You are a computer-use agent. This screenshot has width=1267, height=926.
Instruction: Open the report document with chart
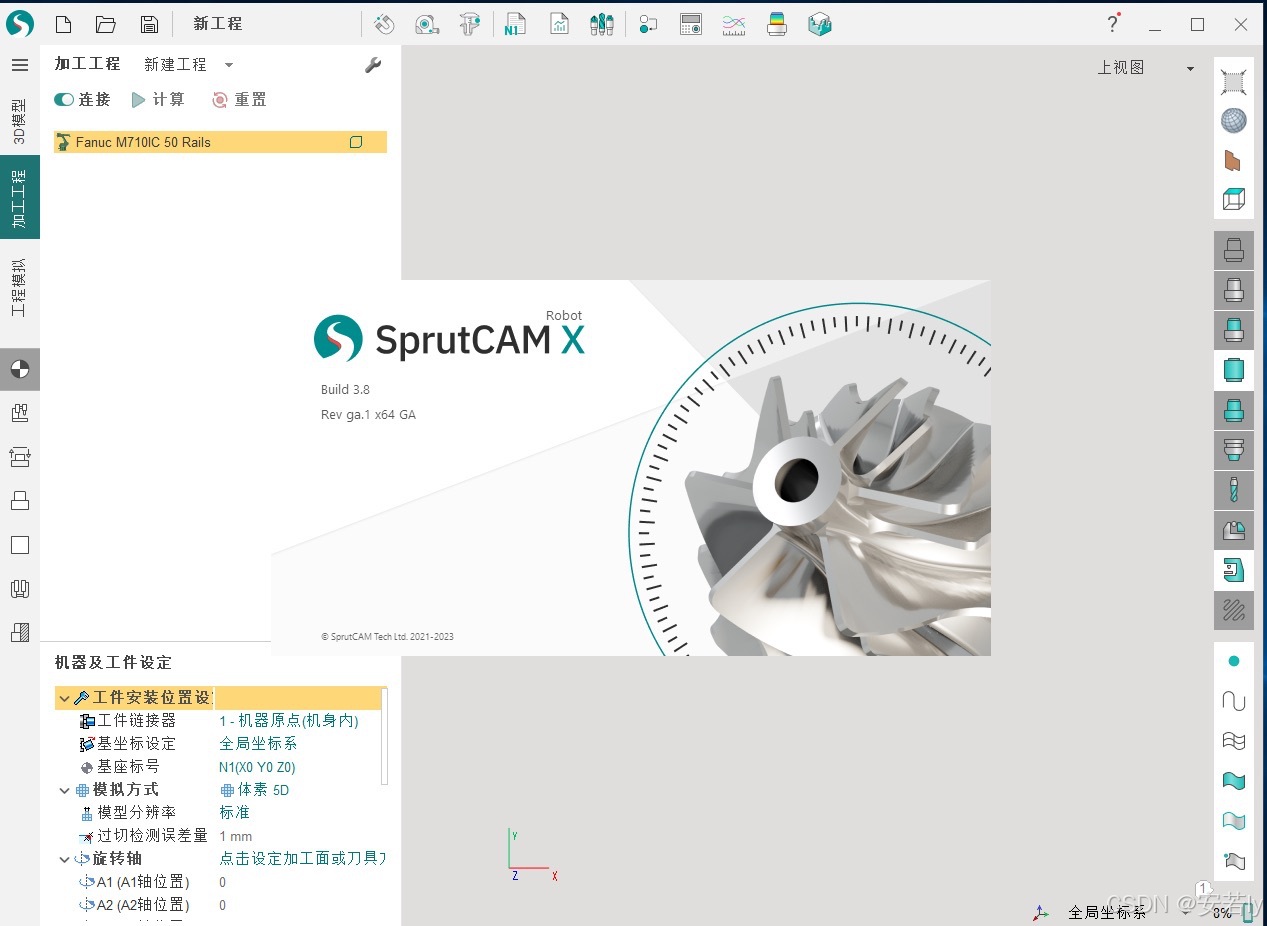click(559, 24)
